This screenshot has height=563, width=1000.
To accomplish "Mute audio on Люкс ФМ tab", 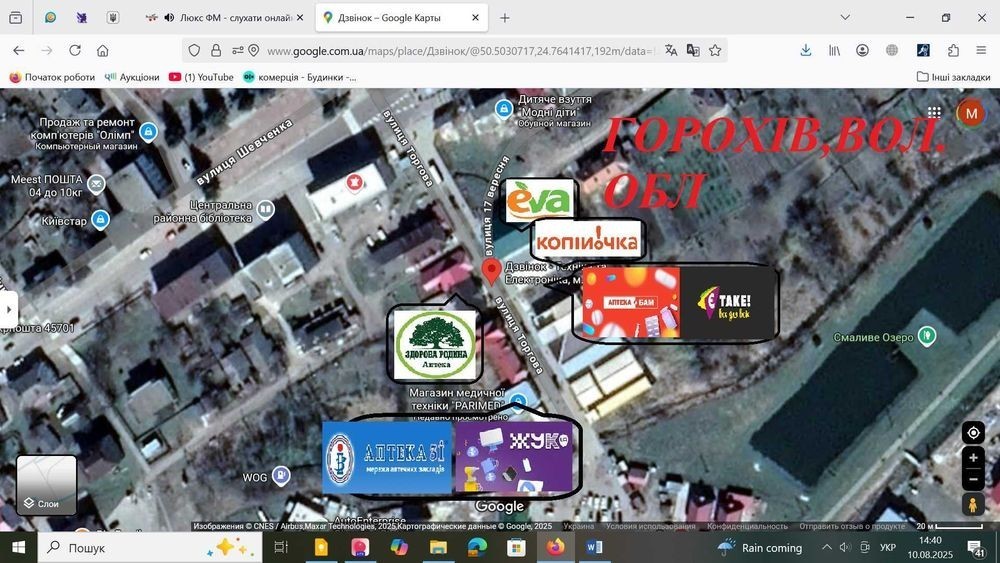I will click(169, 18).
